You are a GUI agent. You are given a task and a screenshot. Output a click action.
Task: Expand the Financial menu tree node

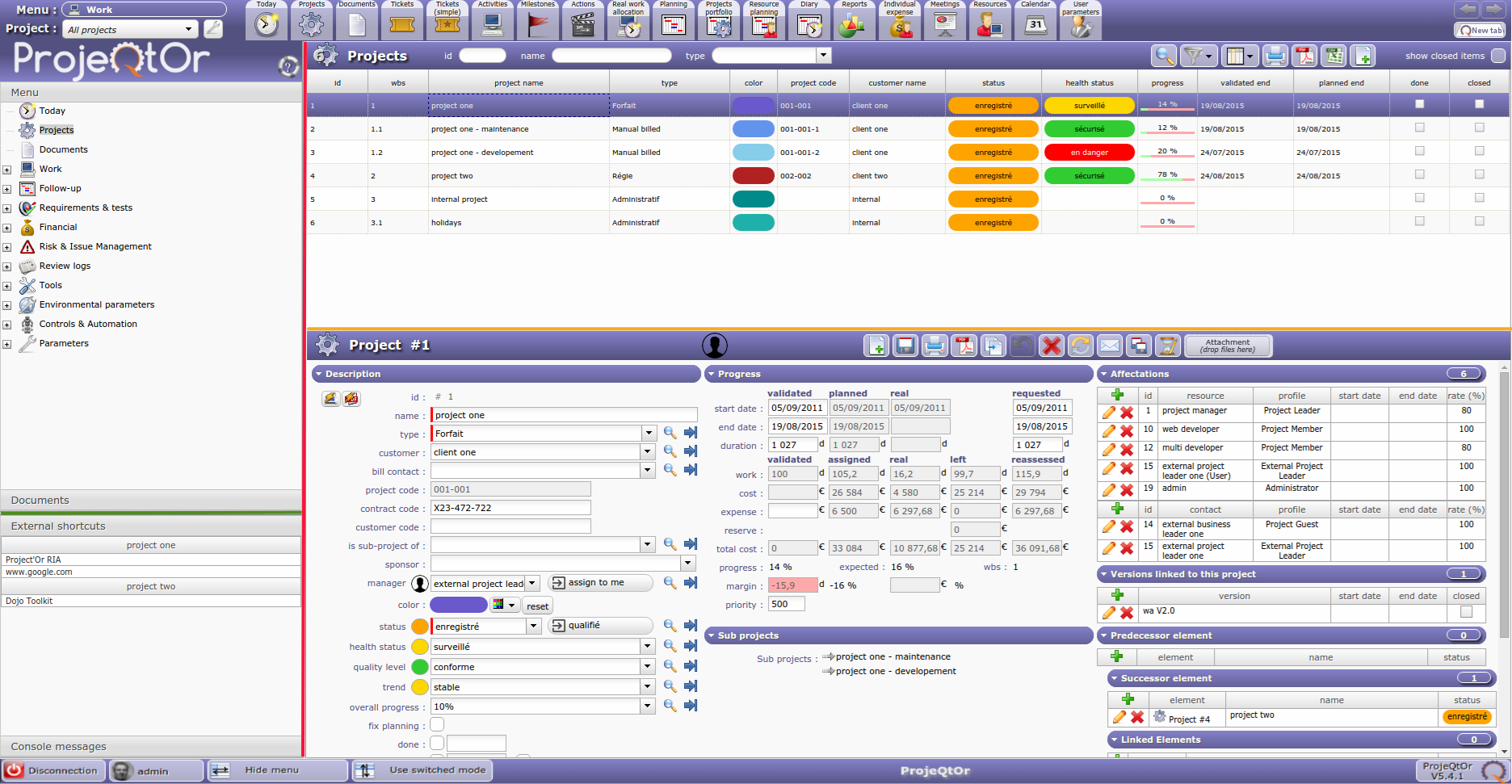click(x=6, y=228)
